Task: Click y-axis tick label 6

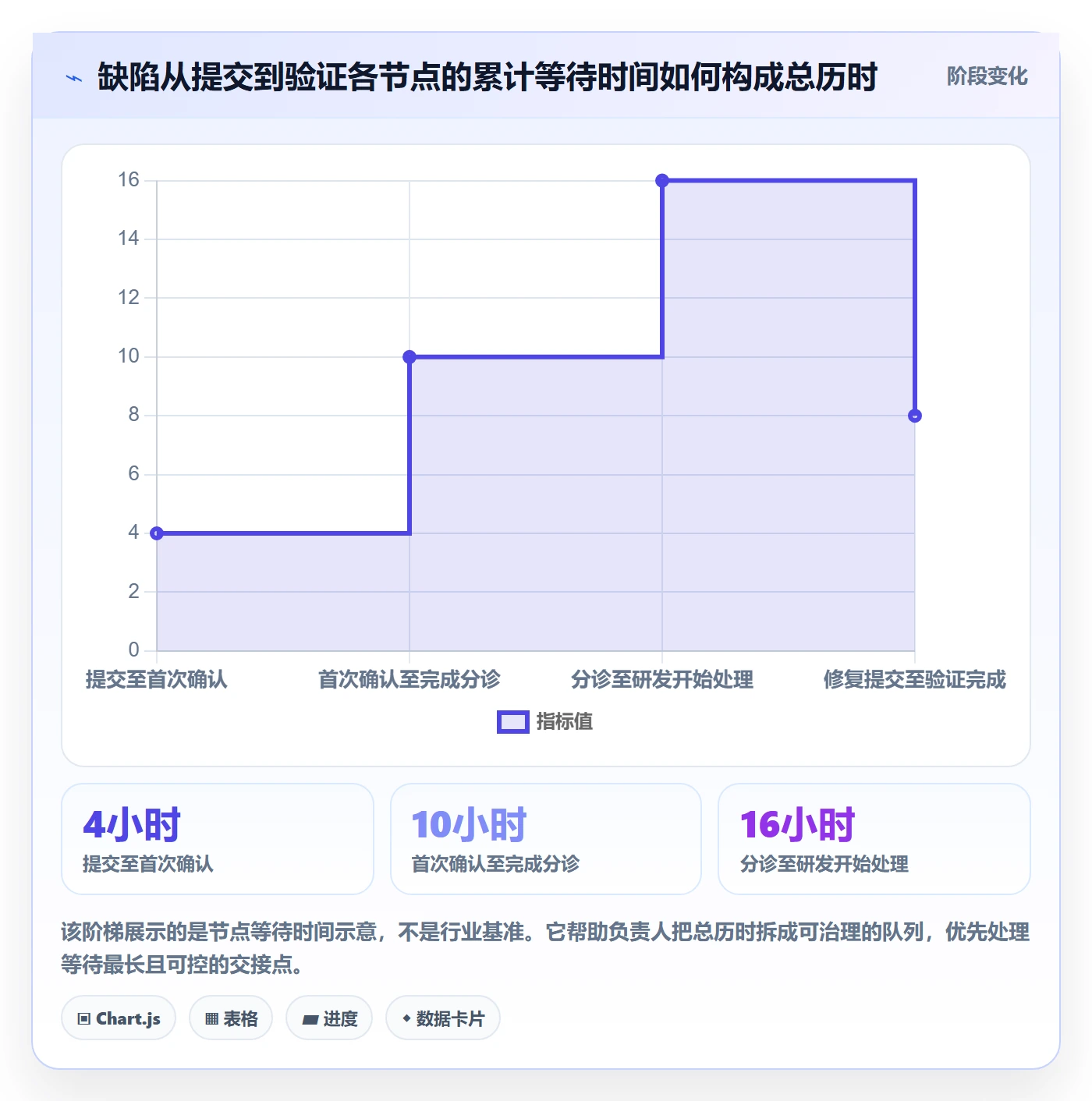Action: (x=134, y=474)
